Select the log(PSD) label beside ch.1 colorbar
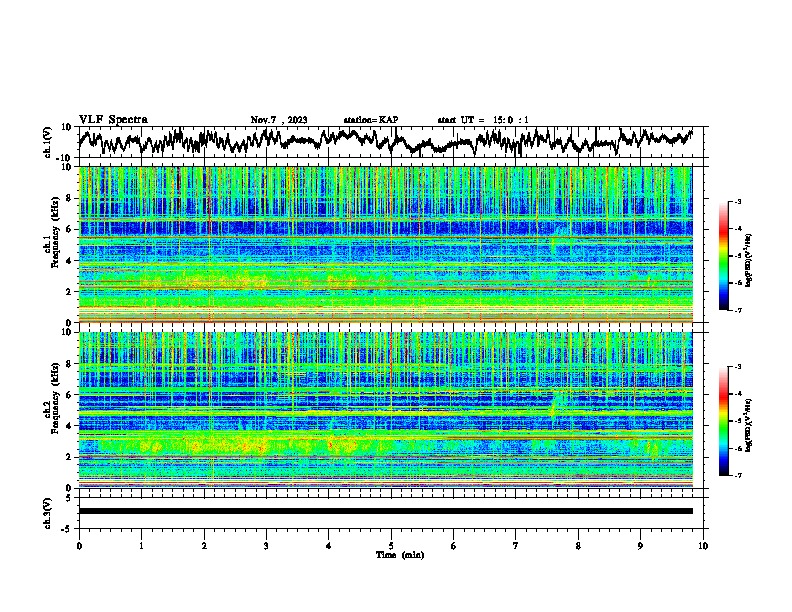This screenshot has height=612, width=792. (749, 260)
